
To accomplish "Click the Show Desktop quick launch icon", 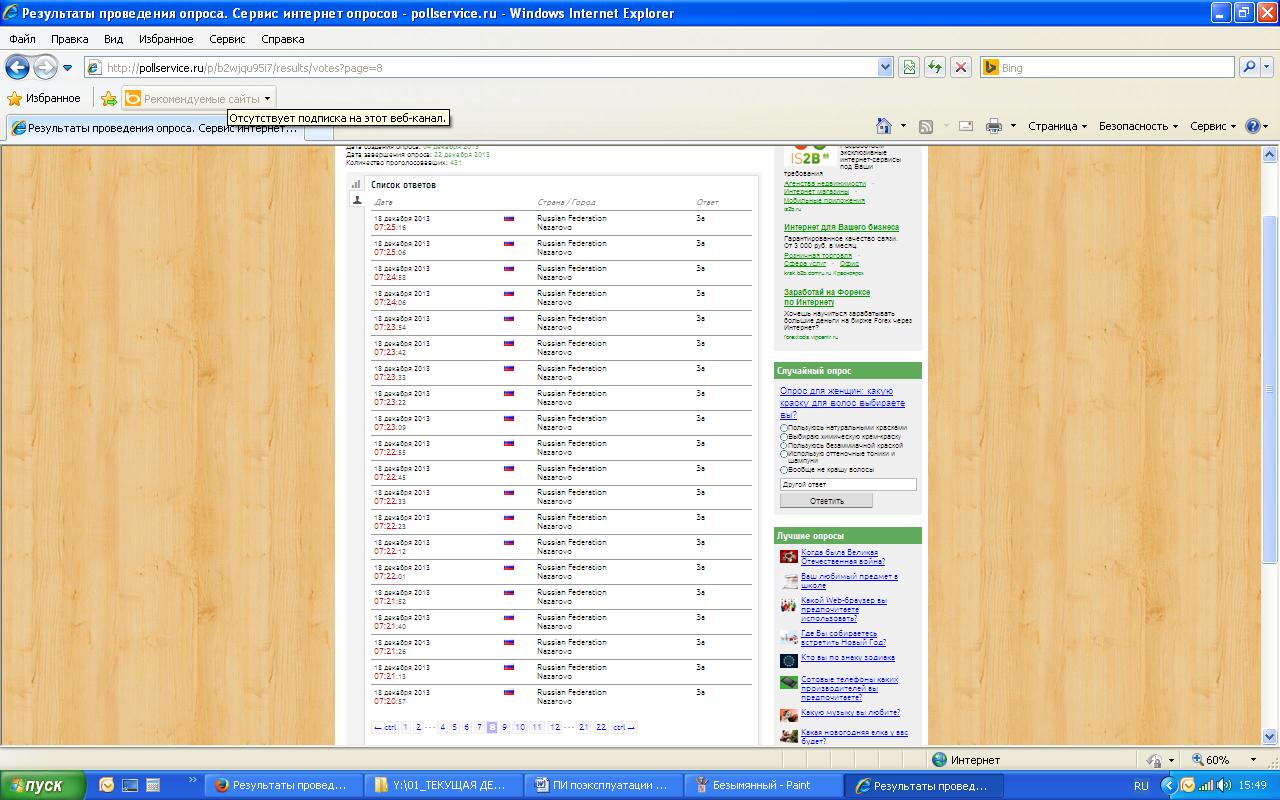I will click(129, 785).
